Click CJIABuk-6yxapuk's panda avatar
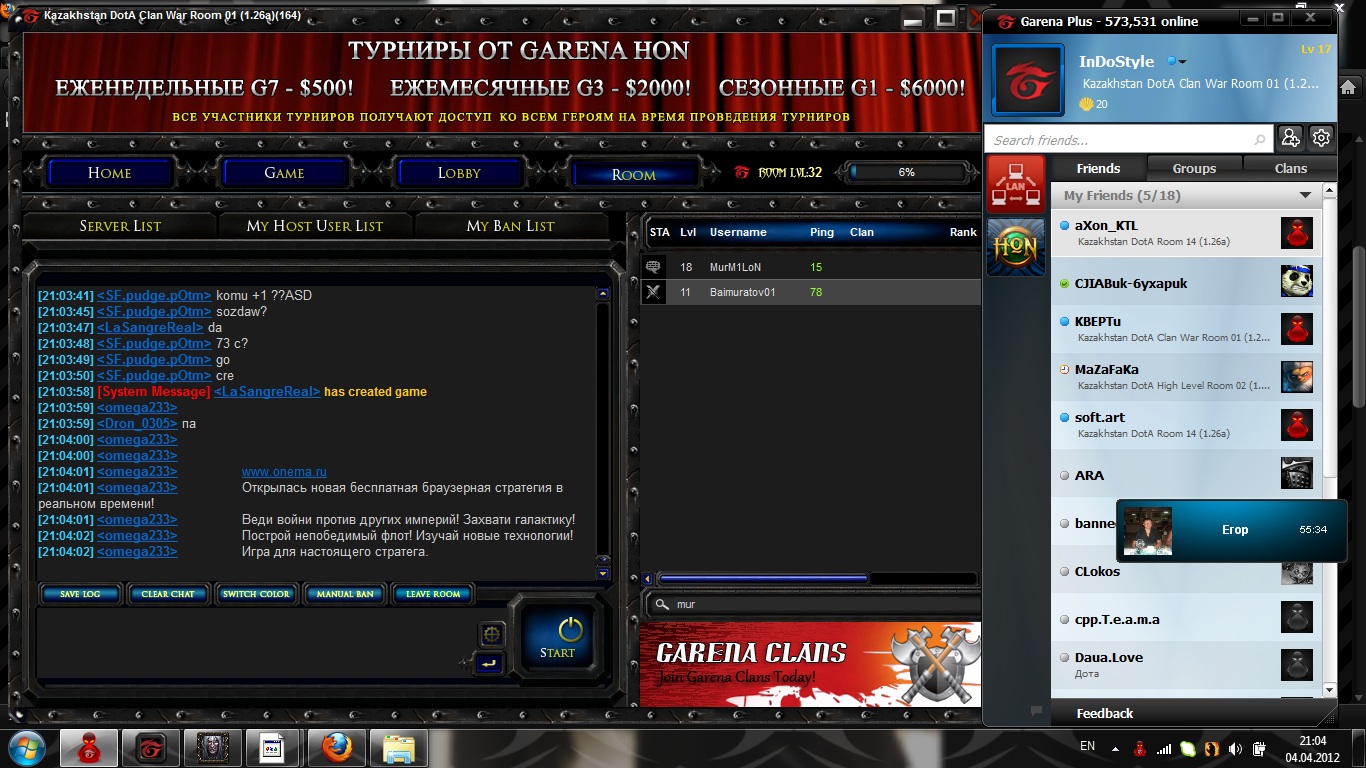 (x=1297, y=281)
